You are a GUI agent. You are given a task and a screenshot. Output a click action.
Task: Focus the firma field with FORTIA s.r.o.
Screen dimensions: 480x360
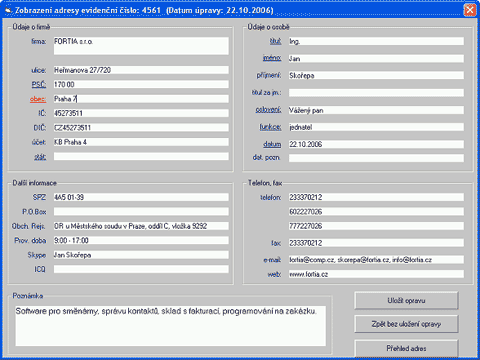141,46
